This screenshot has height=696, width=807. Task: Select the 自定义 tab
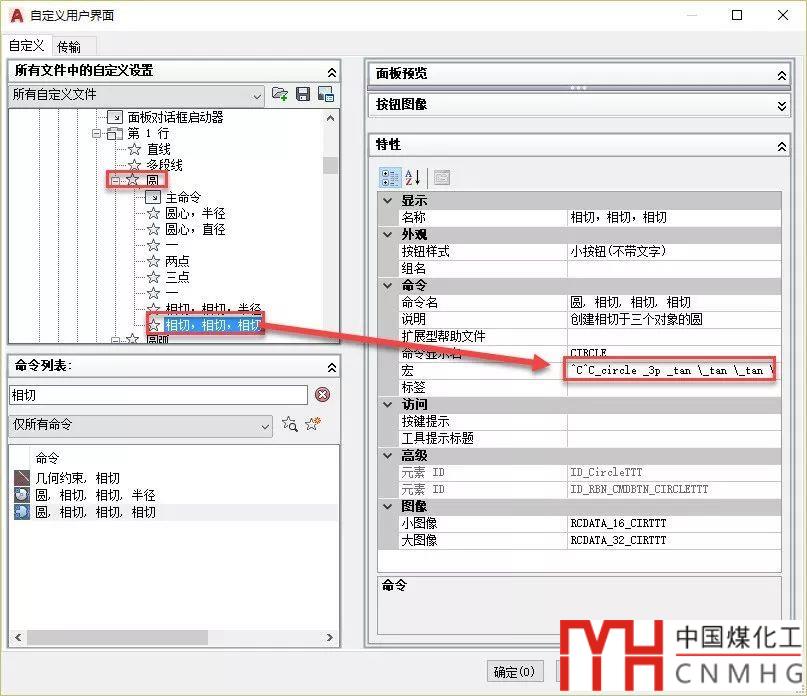[x=27, y=45]
